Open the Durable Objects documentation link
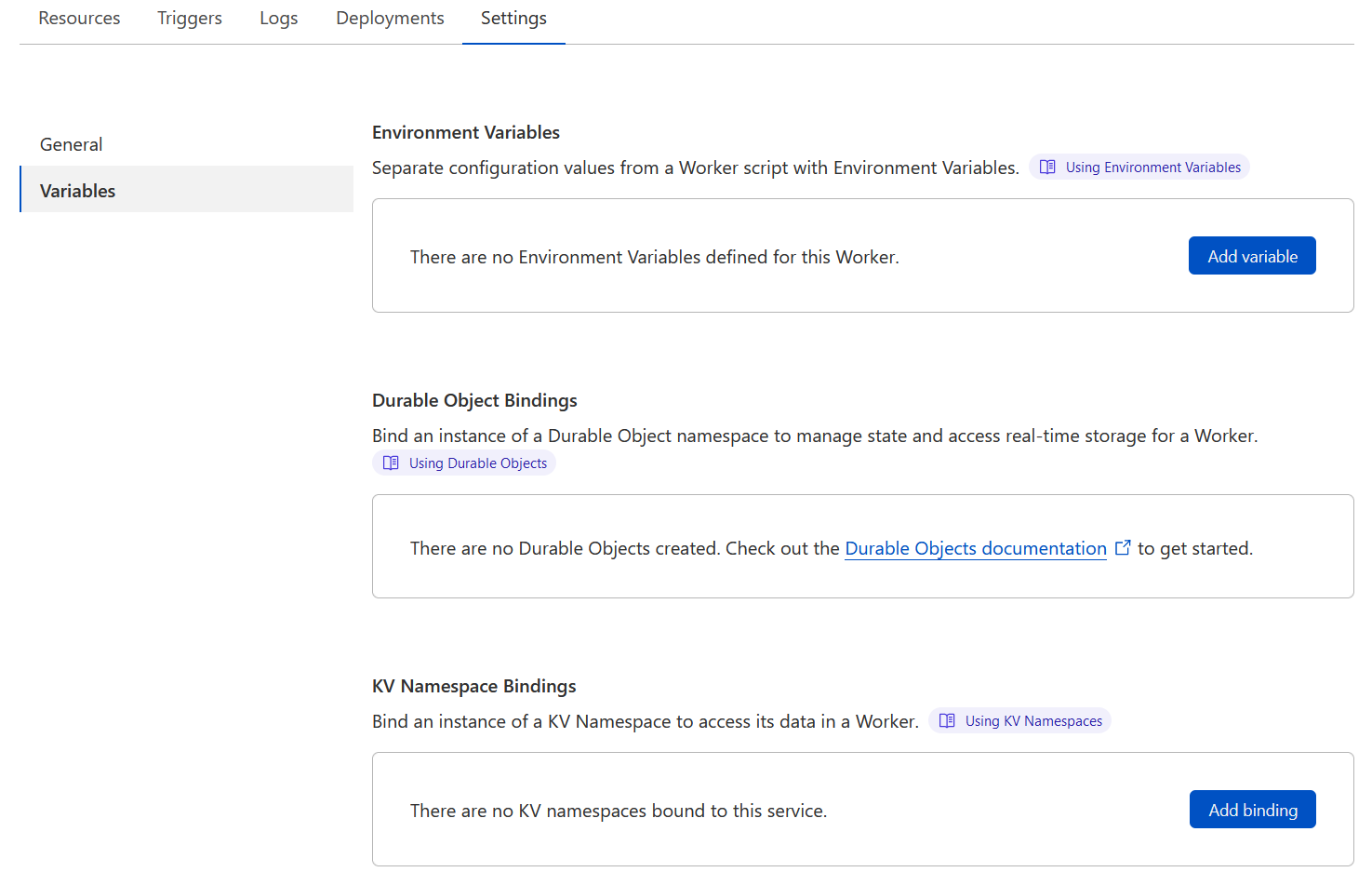1372x872 pixels. tap(975, 548)
